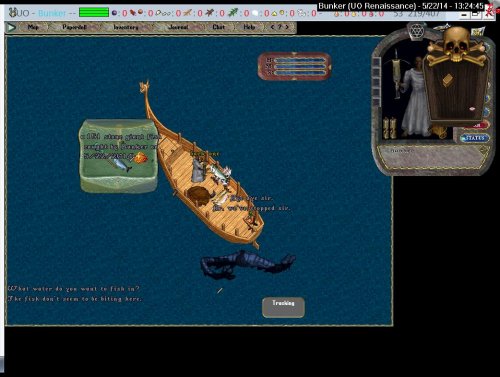This screenshot has width=500, height=377.
Task: Select the sea serpent in the water
Action: point(247,265)
